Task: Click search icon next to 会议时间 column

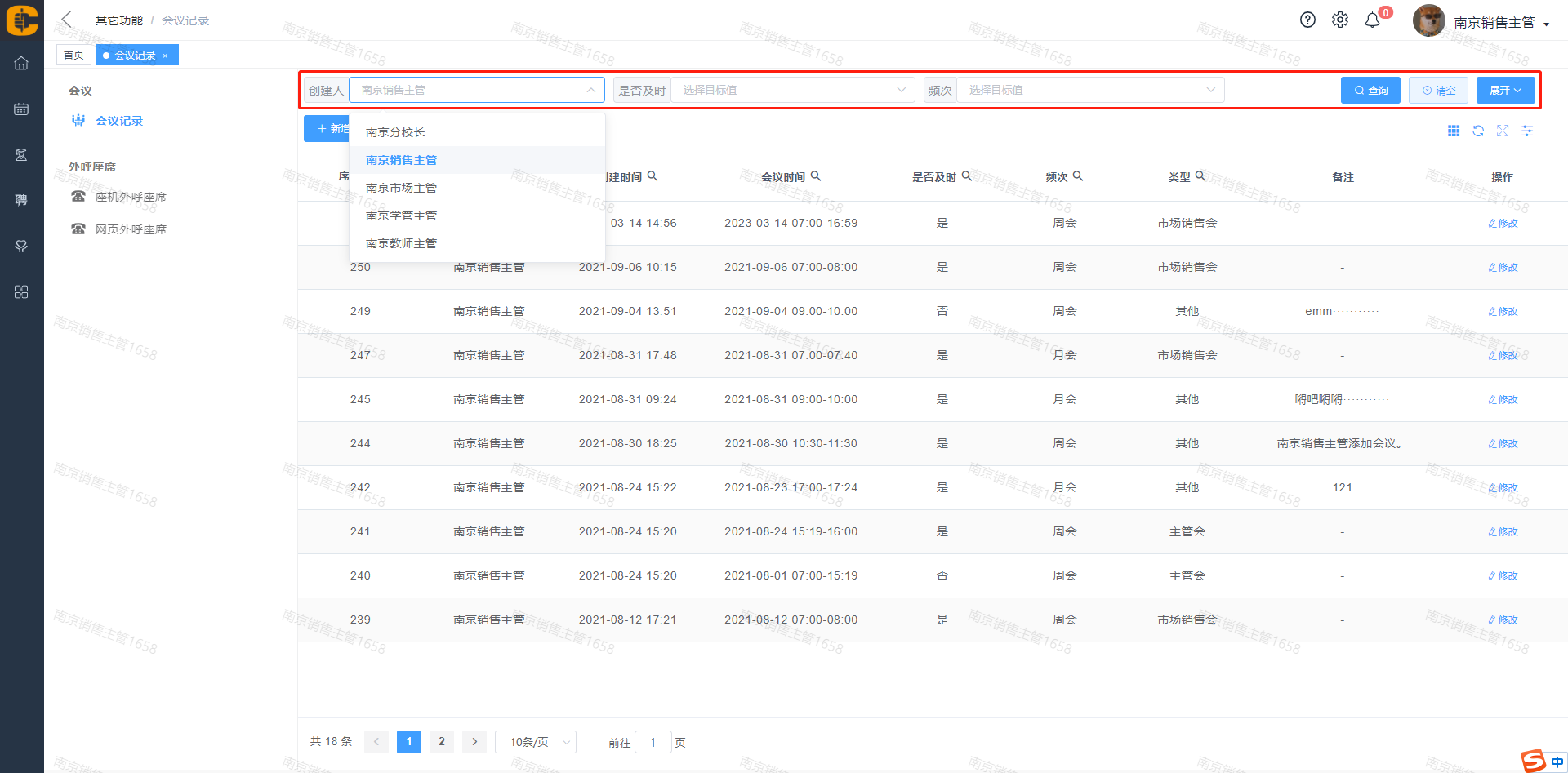Action: click(816, 176)
